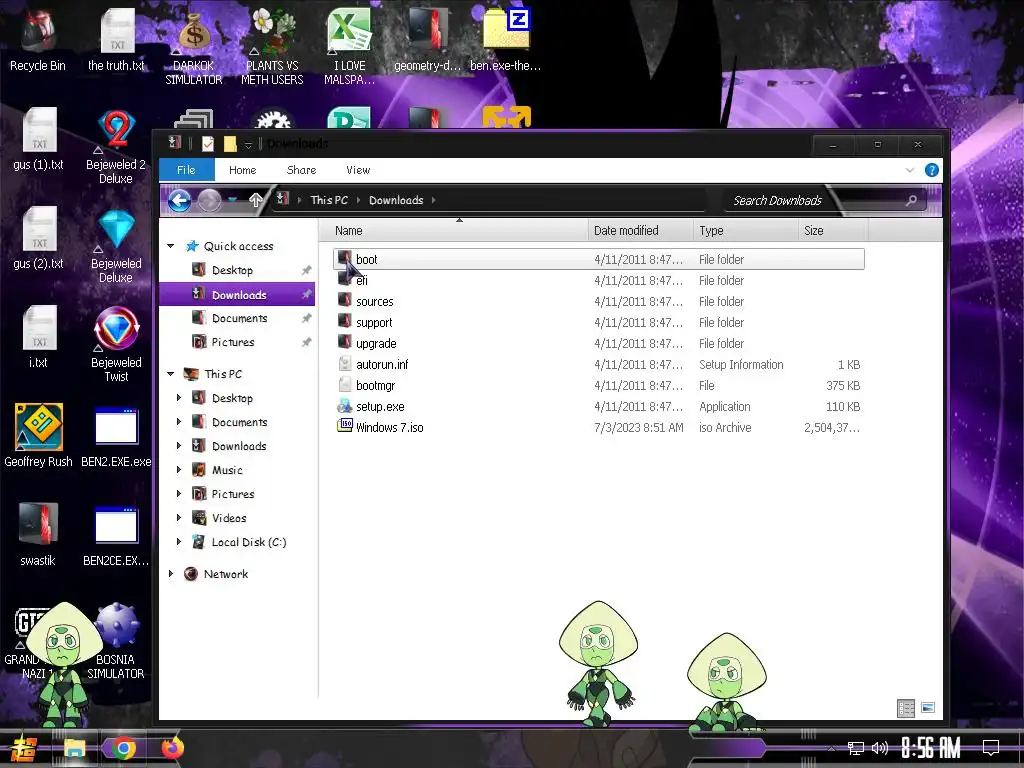Click the New folder quick toolbar icon
Viewport: 1024px width, 768px height.
pos(230,144)
